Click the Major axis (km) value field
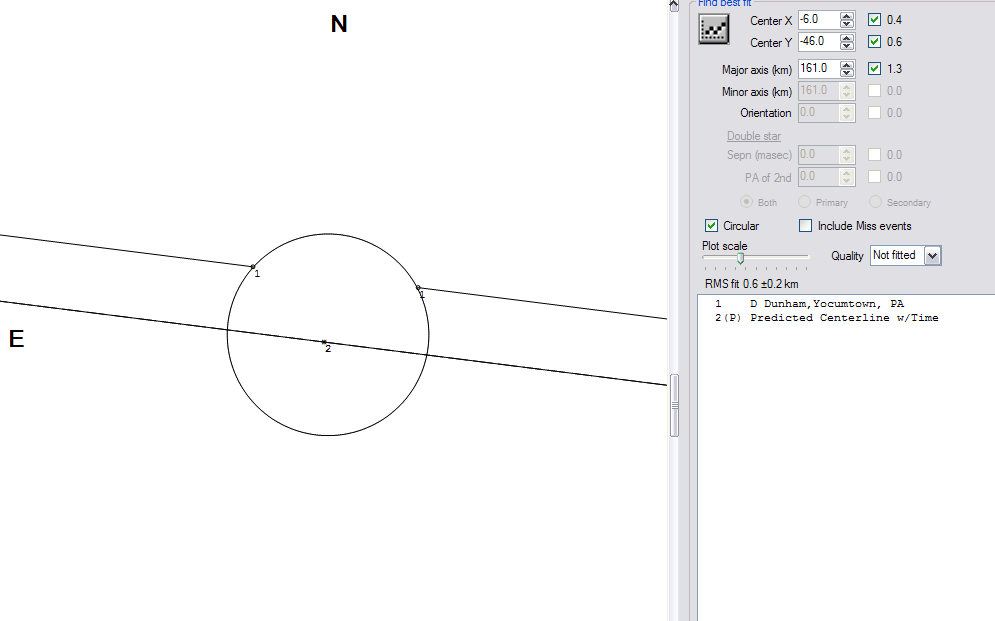Screen dimensions: 995x621 (819, 69)
